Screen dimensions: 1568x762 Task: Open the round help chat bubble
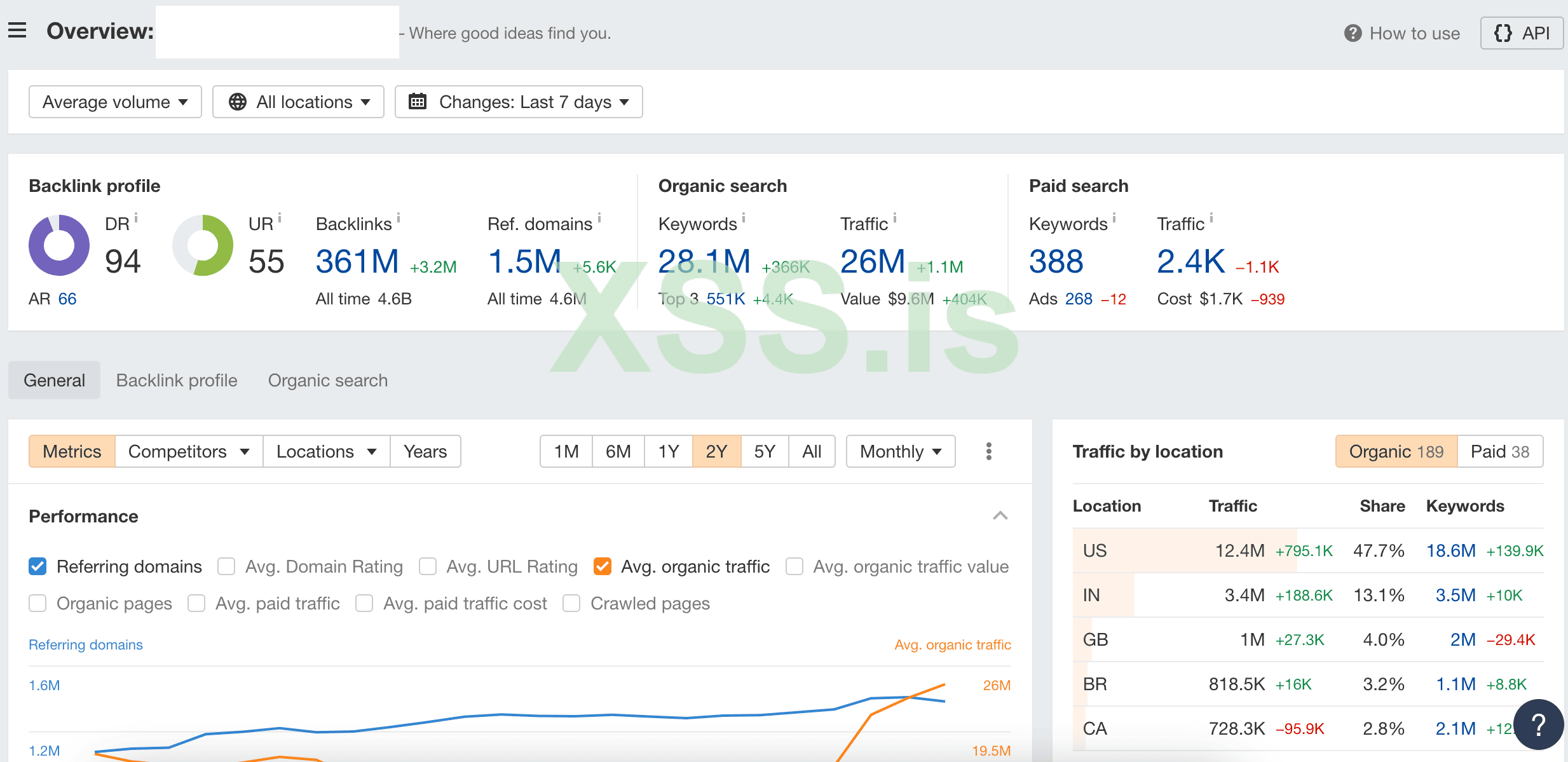(x=1537, y=725)
